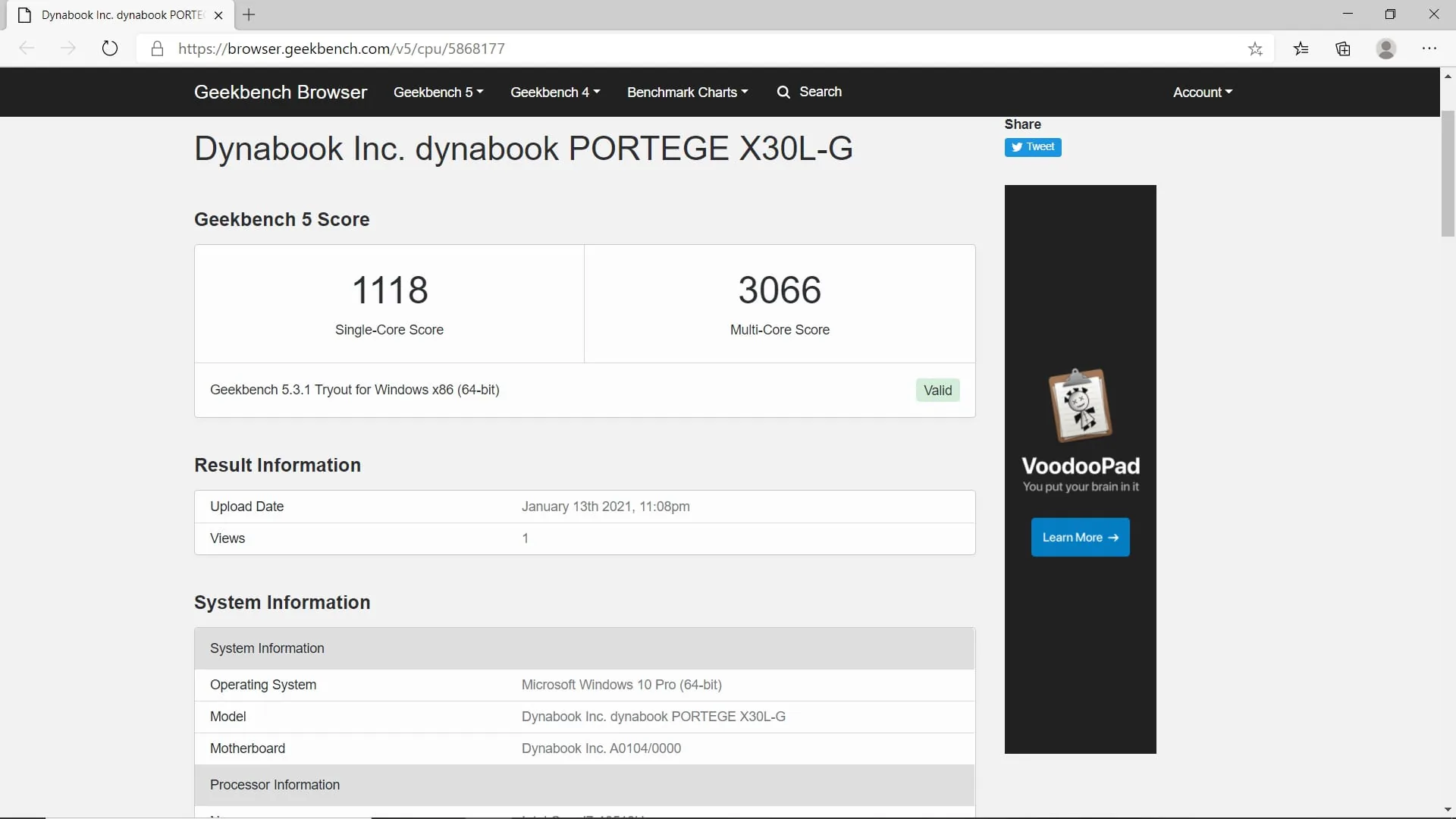The height and width of the screenshot is (819, 1456).
Task: Select the Dynabook Inc. browser tab
Action: click(121, 15)
